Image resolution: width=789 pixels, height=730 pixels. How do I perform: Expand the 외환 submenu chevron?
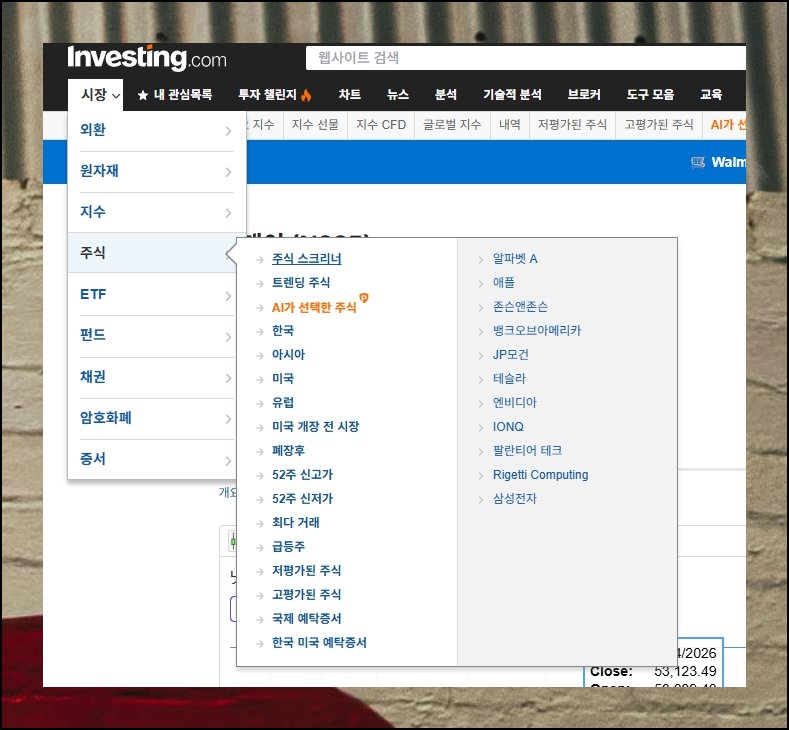[x=228, y=131]
